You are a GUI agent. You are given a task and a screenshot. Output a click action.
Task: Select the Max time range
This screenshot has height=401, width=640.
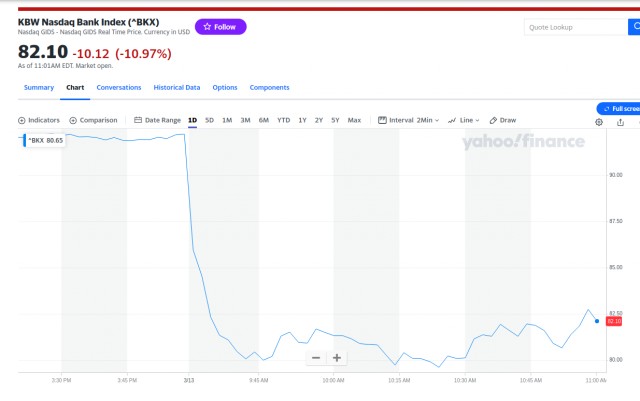pos(354,120)
